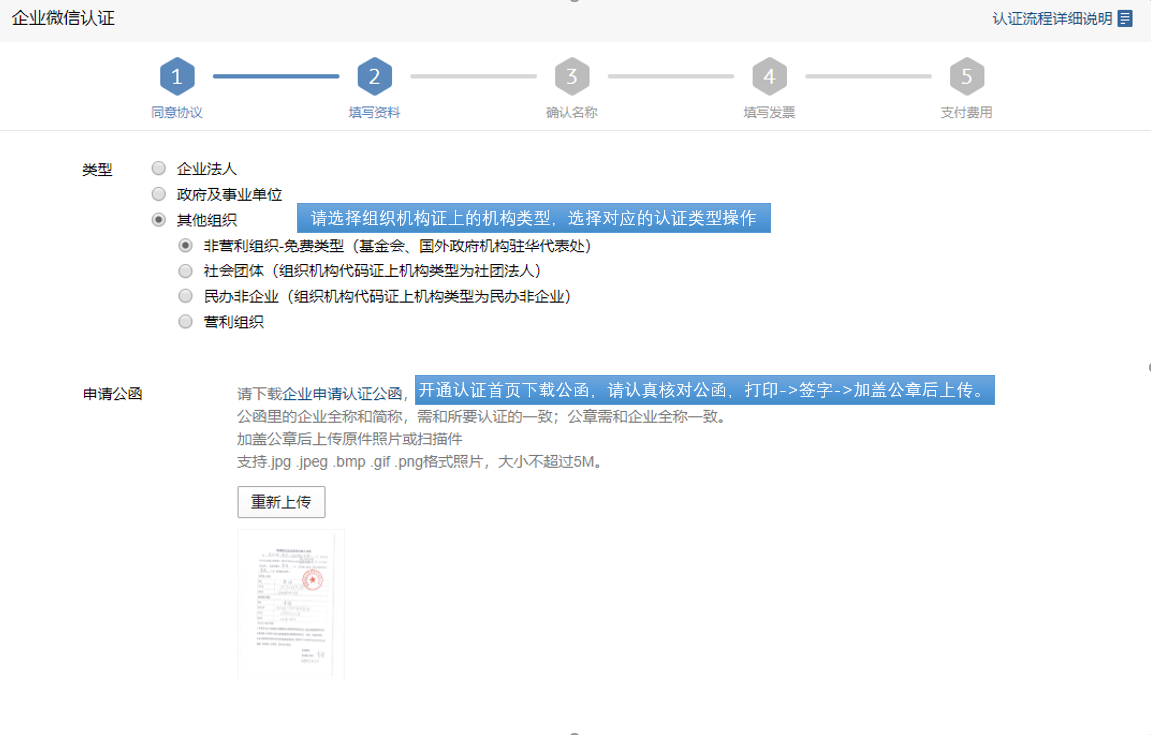The image size is (1151, 735).
Task: Select the 企业法人 radio button
Action: tap(158, 169)
